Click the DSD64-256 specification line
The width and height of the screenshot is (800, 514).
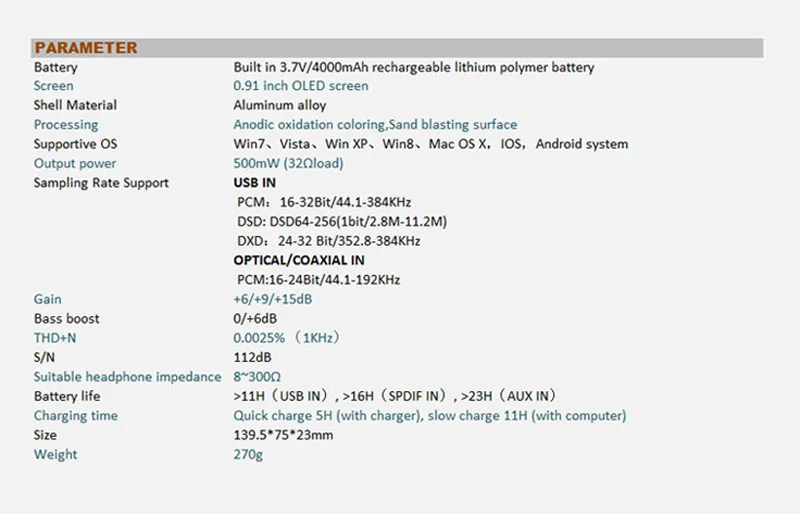(342, 222)
